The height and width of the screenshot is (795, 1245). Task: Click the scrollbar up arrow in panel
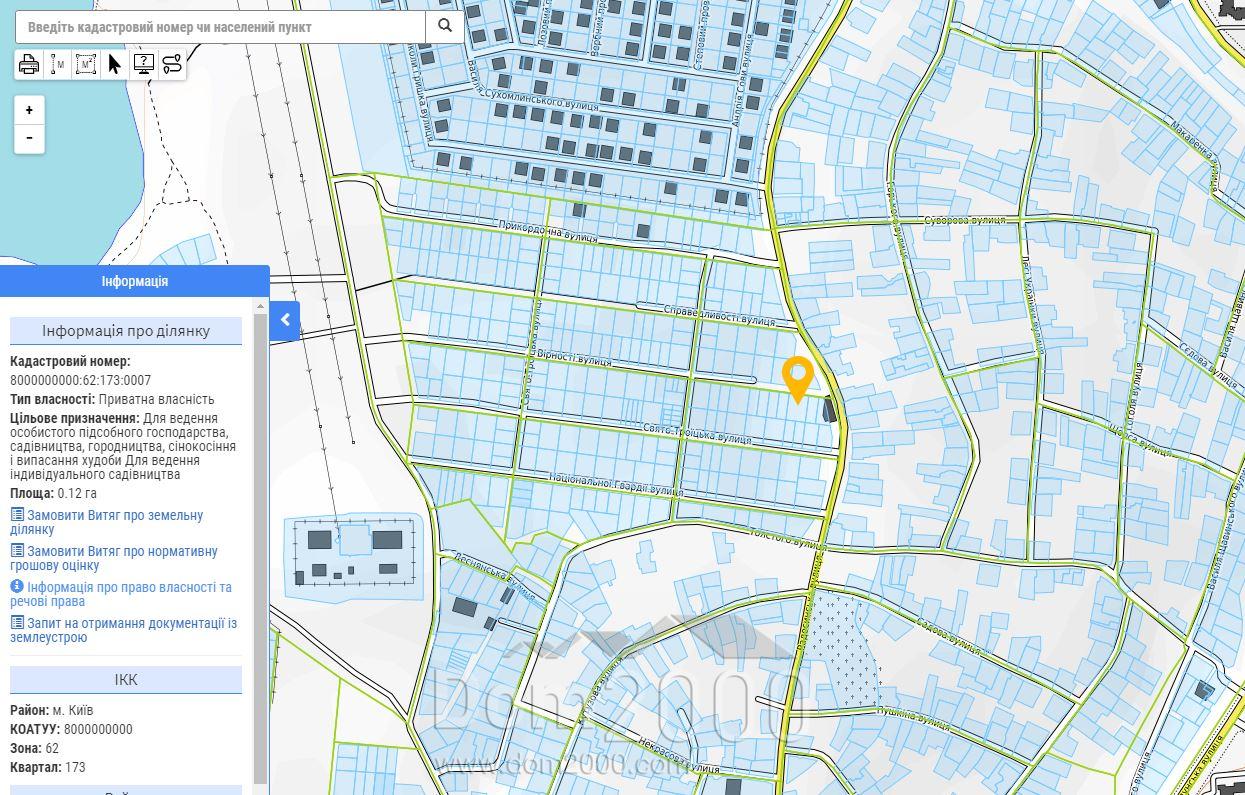(261, 306)
